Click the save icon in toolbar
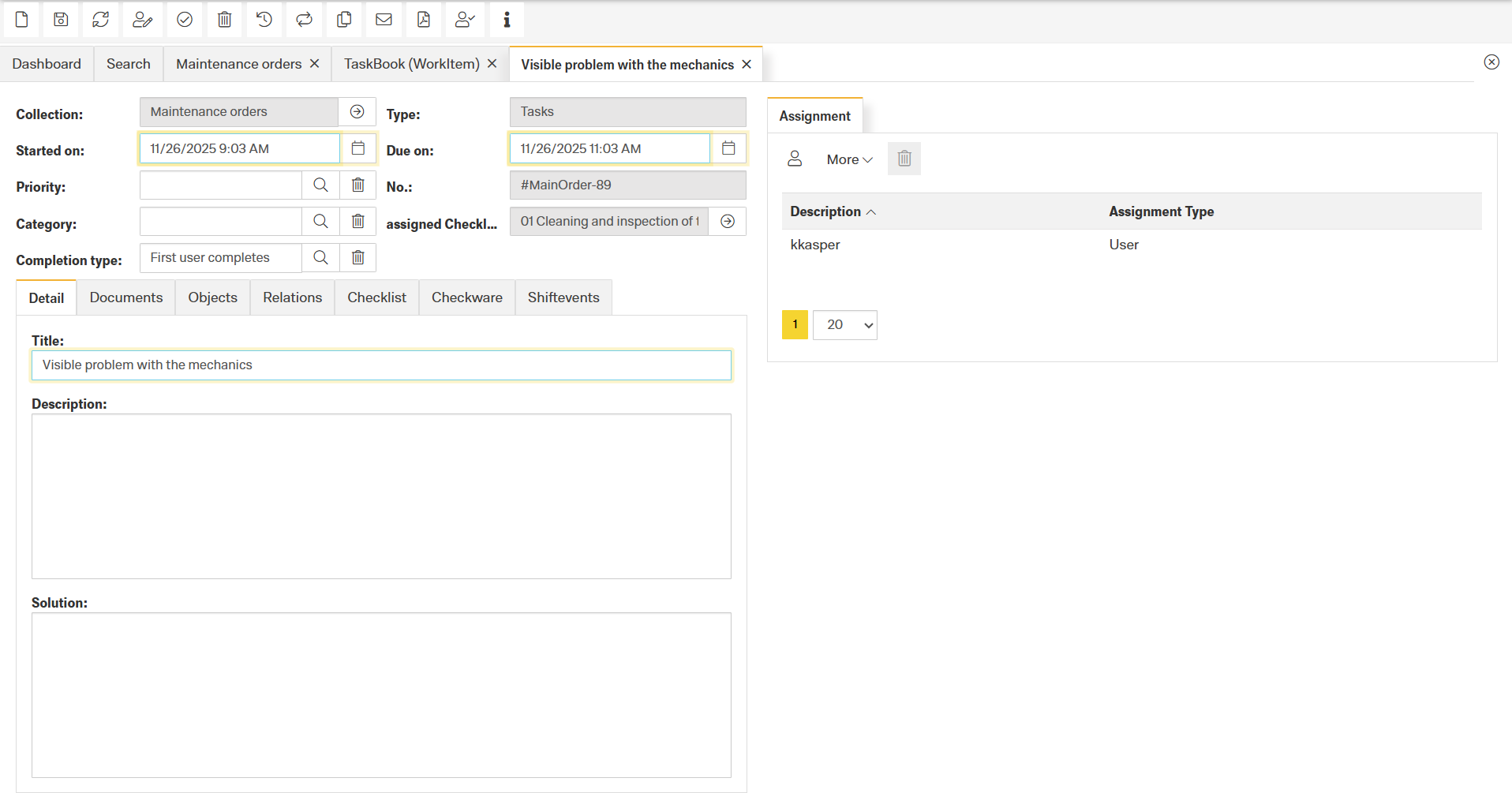 click(61, 20)
